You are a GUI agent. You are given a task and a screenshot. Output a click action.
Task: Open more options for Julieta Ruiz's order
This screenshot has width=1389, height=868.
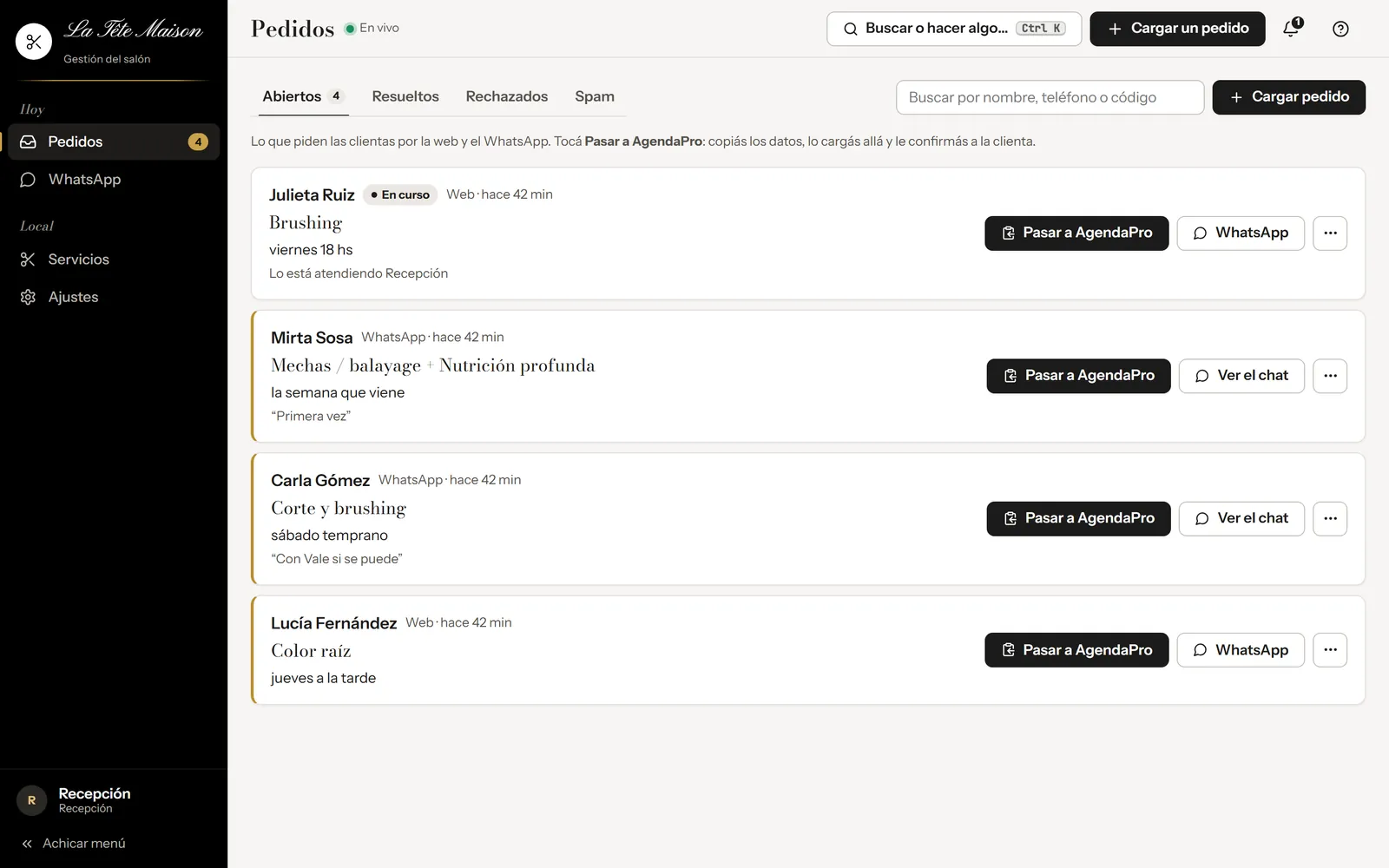(1330, 233)
